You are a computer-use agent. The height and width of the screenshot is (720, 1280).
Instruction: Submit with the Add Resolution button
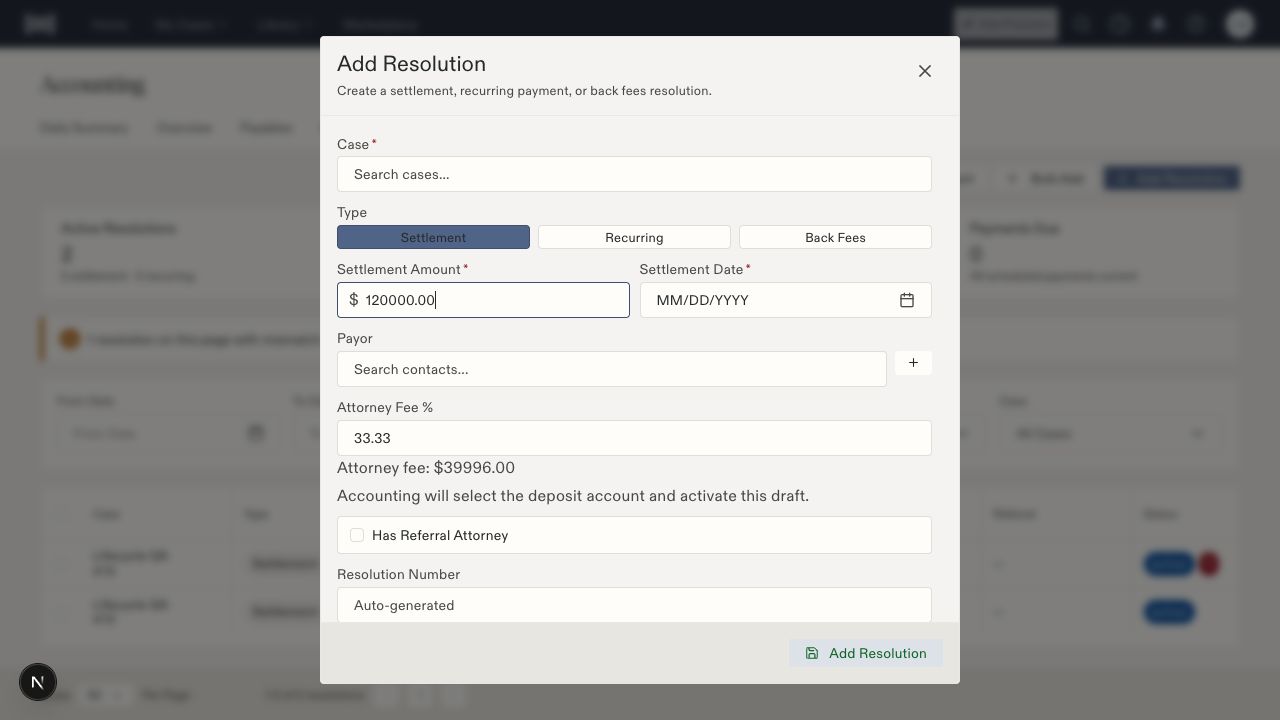866,653
